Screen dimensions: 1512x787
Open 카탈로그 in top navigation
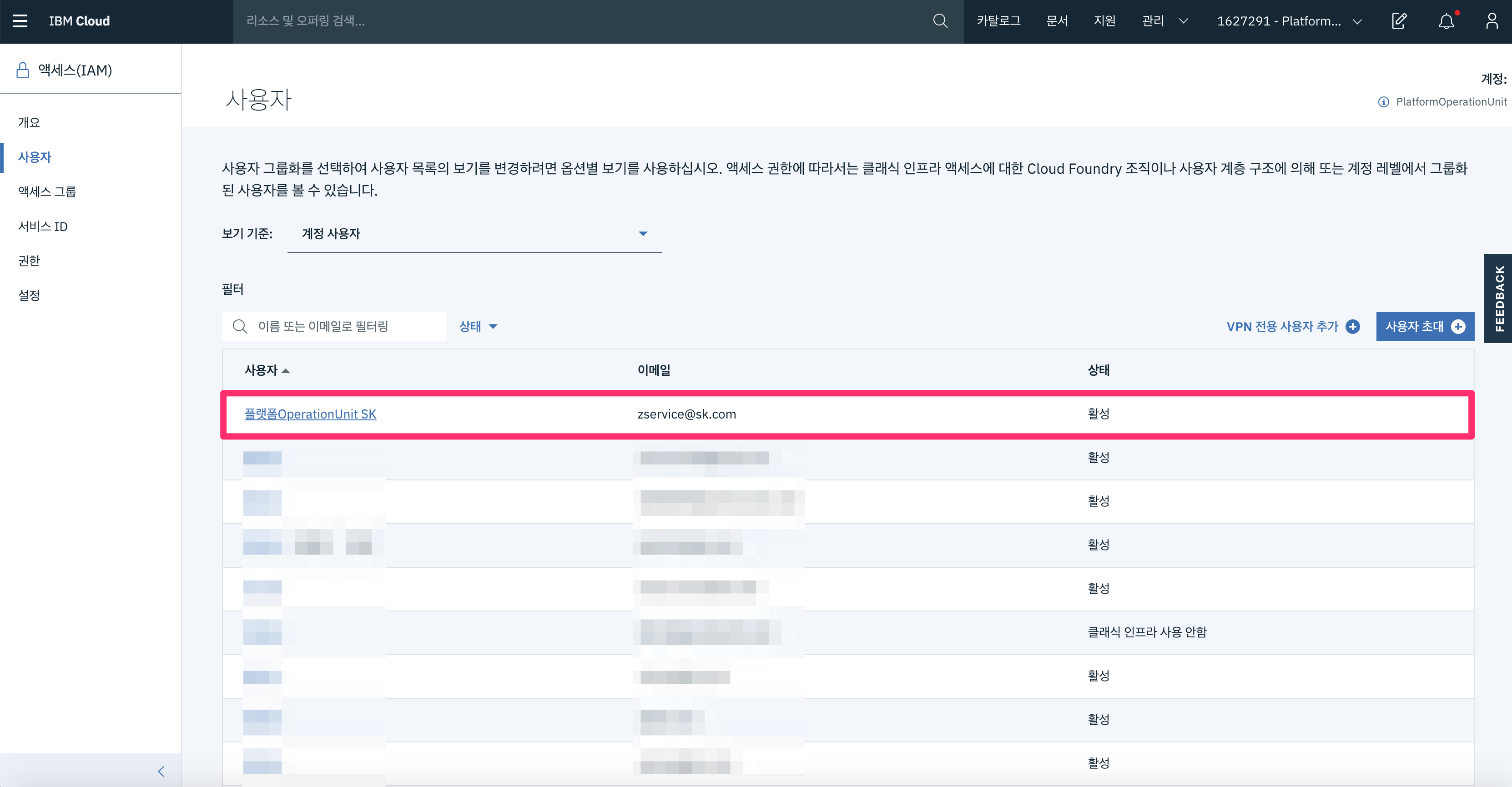click(998, 21)
